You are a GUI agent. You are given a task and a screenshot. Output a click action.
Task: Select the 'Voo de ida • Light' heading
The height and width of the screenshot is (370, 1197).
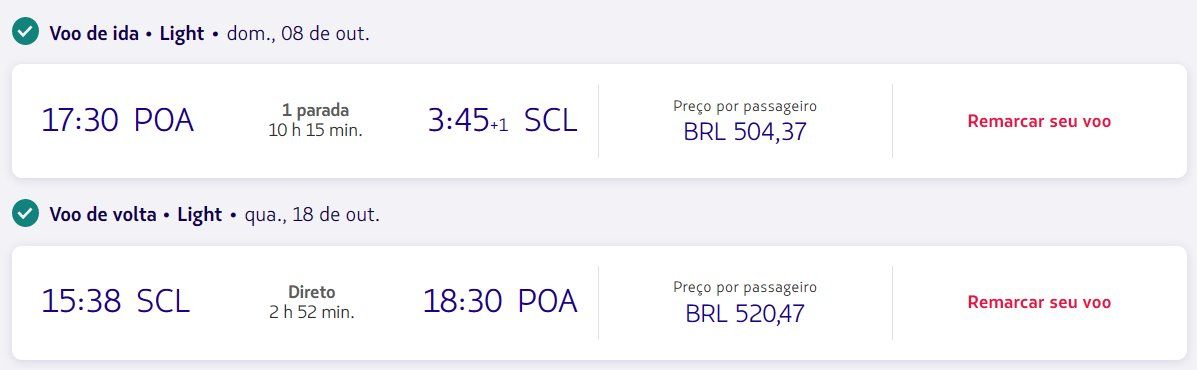click(127, 34)
